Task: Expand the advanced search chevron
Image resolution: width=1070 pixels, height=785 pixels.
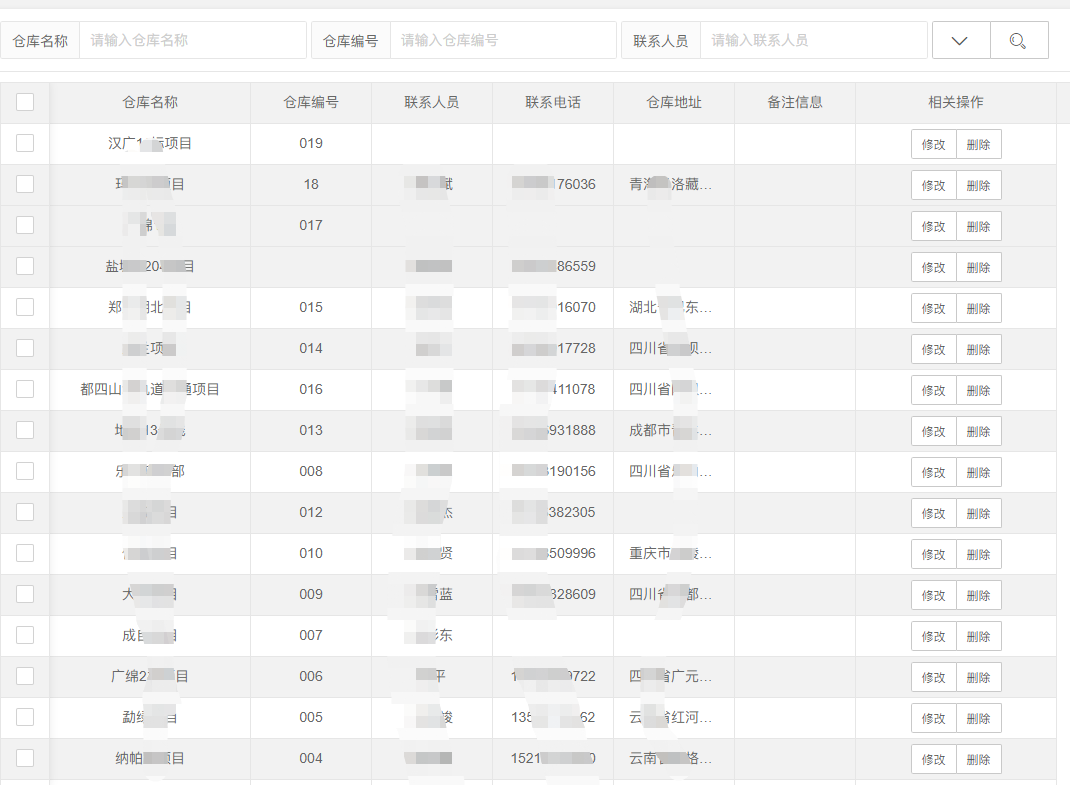Action: coord(960,40)
